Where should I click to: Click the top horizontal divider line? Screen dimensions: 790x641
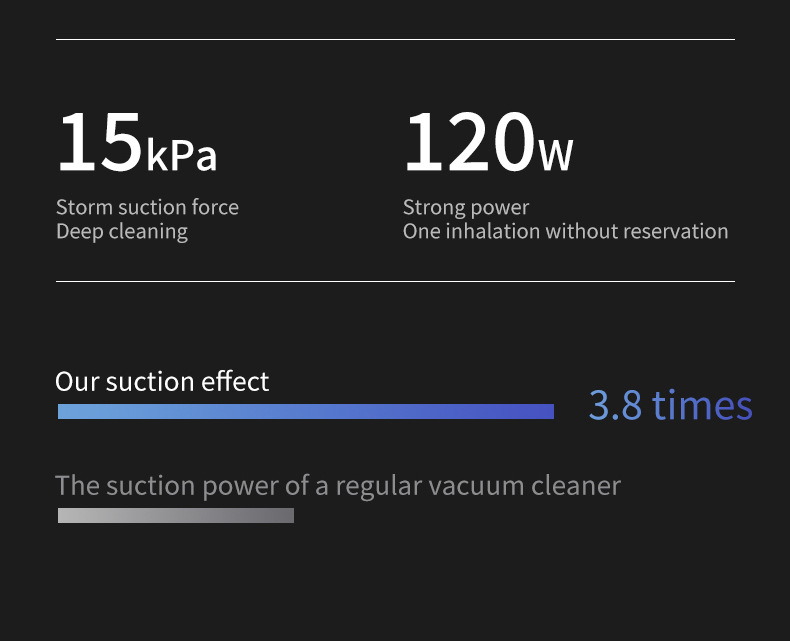pyautogui.click(x=395, y=40)
